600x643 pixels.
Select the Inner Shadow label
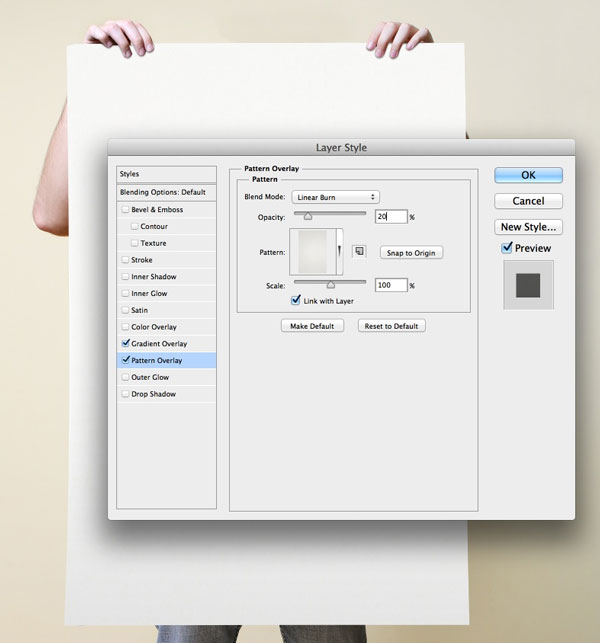(x=154, y=277)
